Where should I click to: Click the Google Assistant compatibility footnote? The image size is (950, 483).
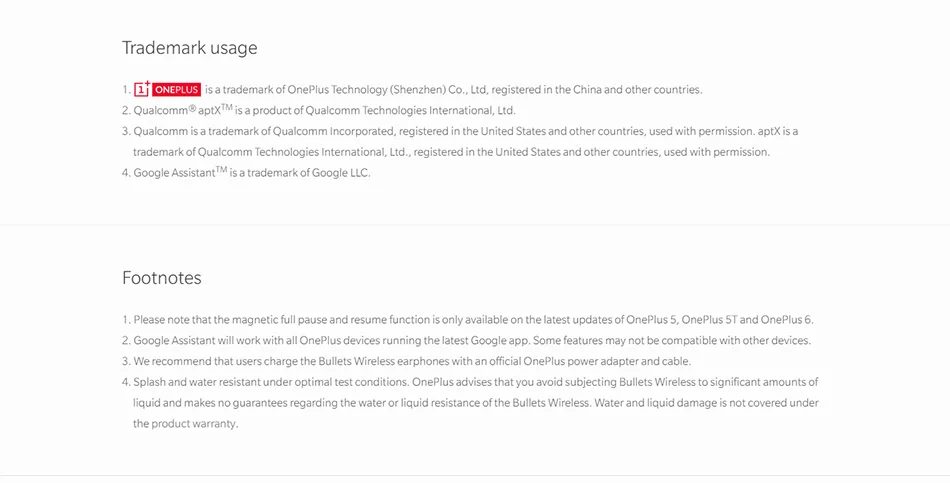pyautogui.click(x=472, y=341)
